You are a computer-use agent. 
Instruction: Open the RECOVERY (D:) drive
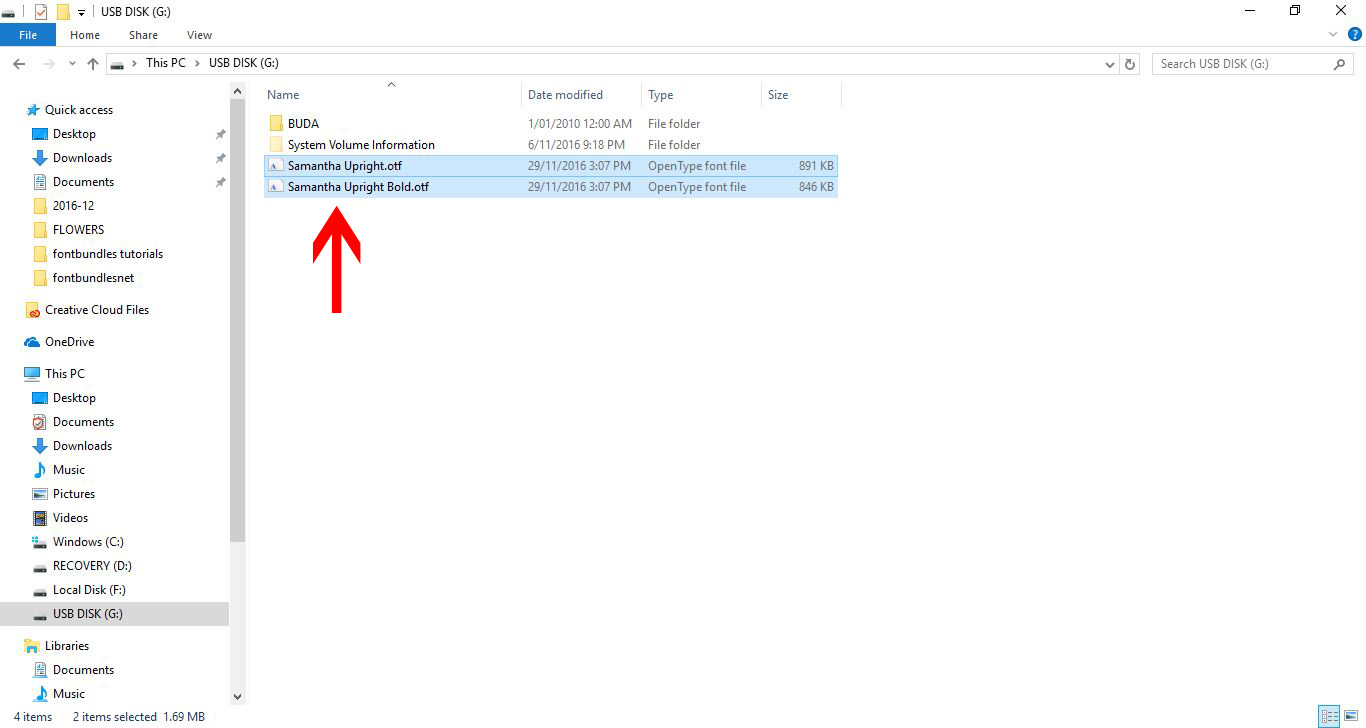pos(92,566)
